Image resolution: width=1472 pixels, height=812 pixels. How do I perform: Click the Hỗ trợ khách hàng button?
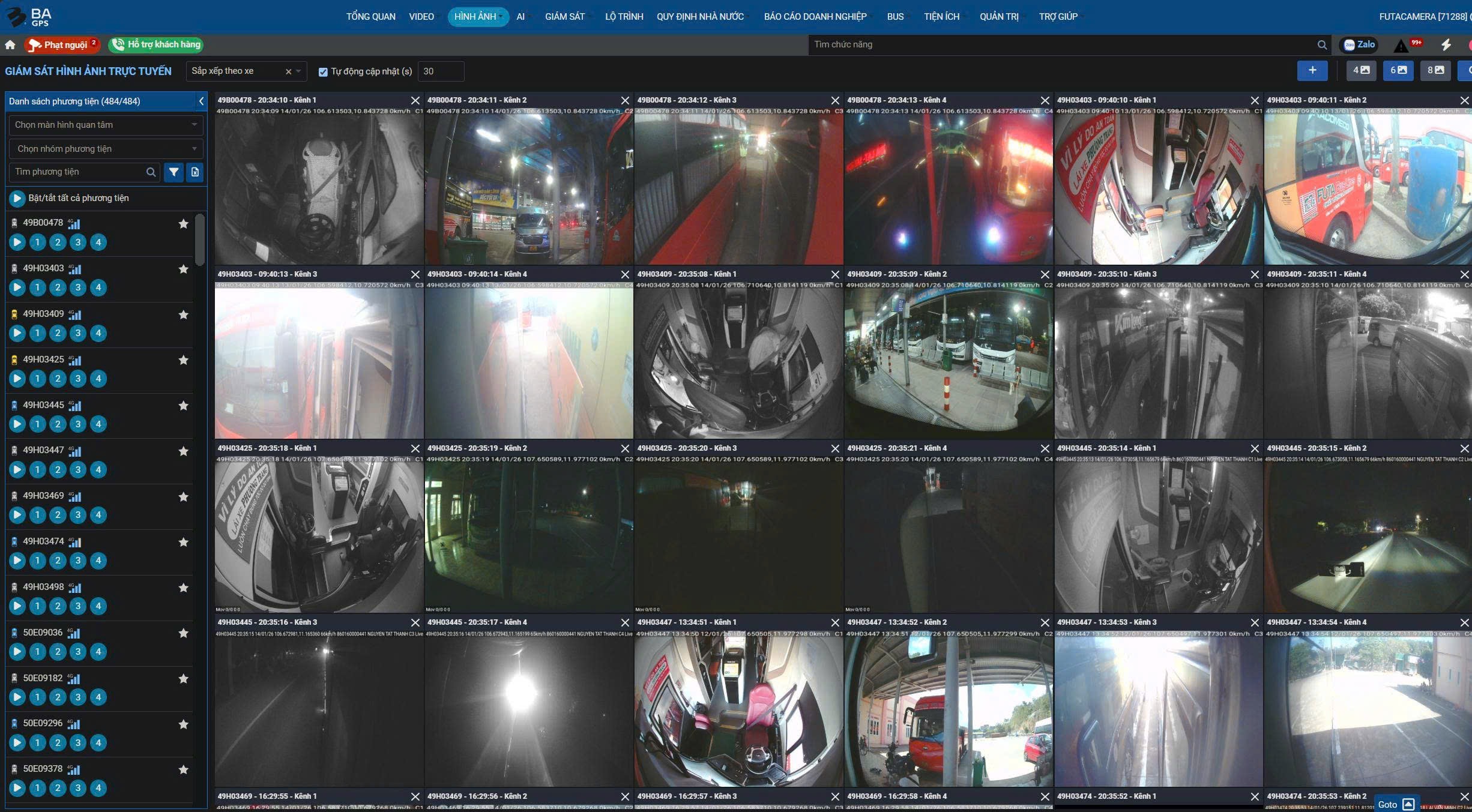pos(156,44)
